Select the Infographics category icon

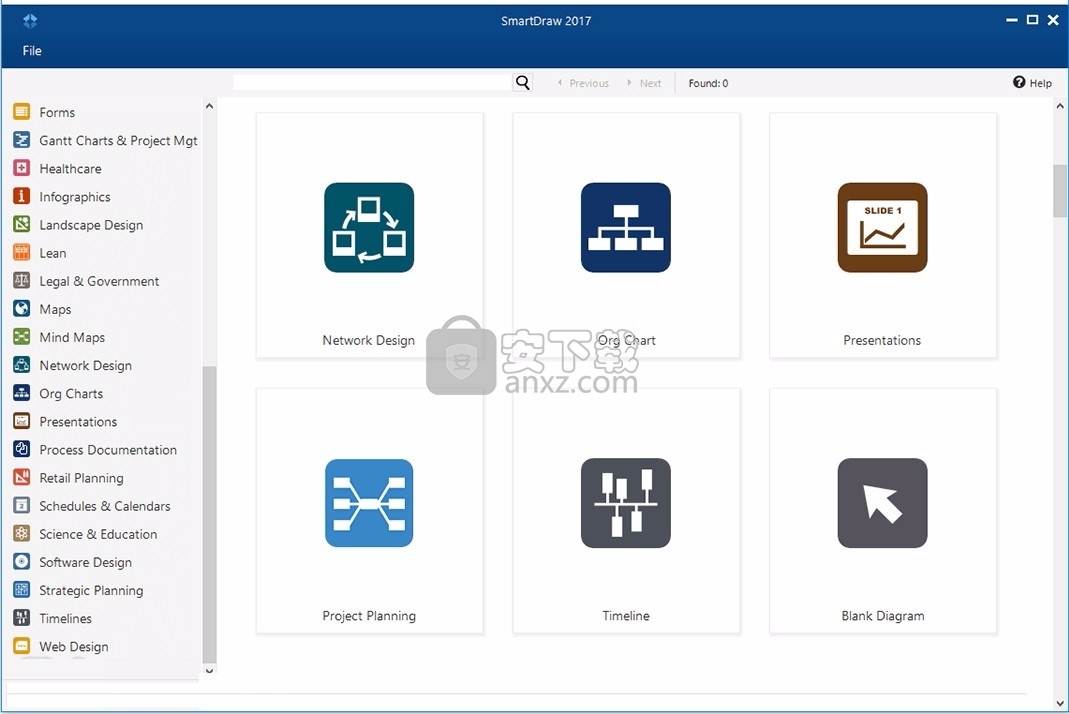click(22, 196)
